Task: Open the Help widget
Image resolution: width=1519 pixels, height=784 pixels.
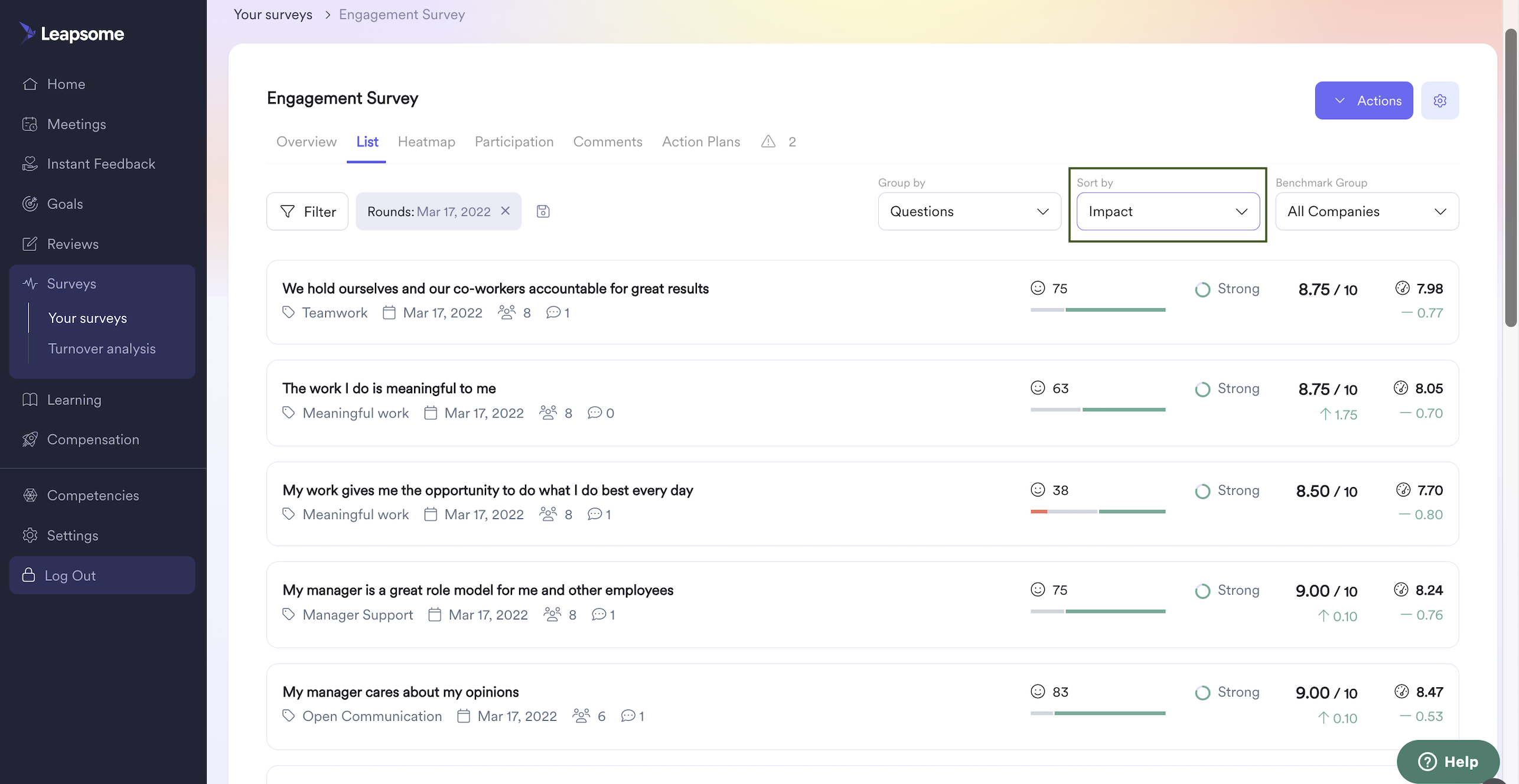Action: tap(1448, 762)
